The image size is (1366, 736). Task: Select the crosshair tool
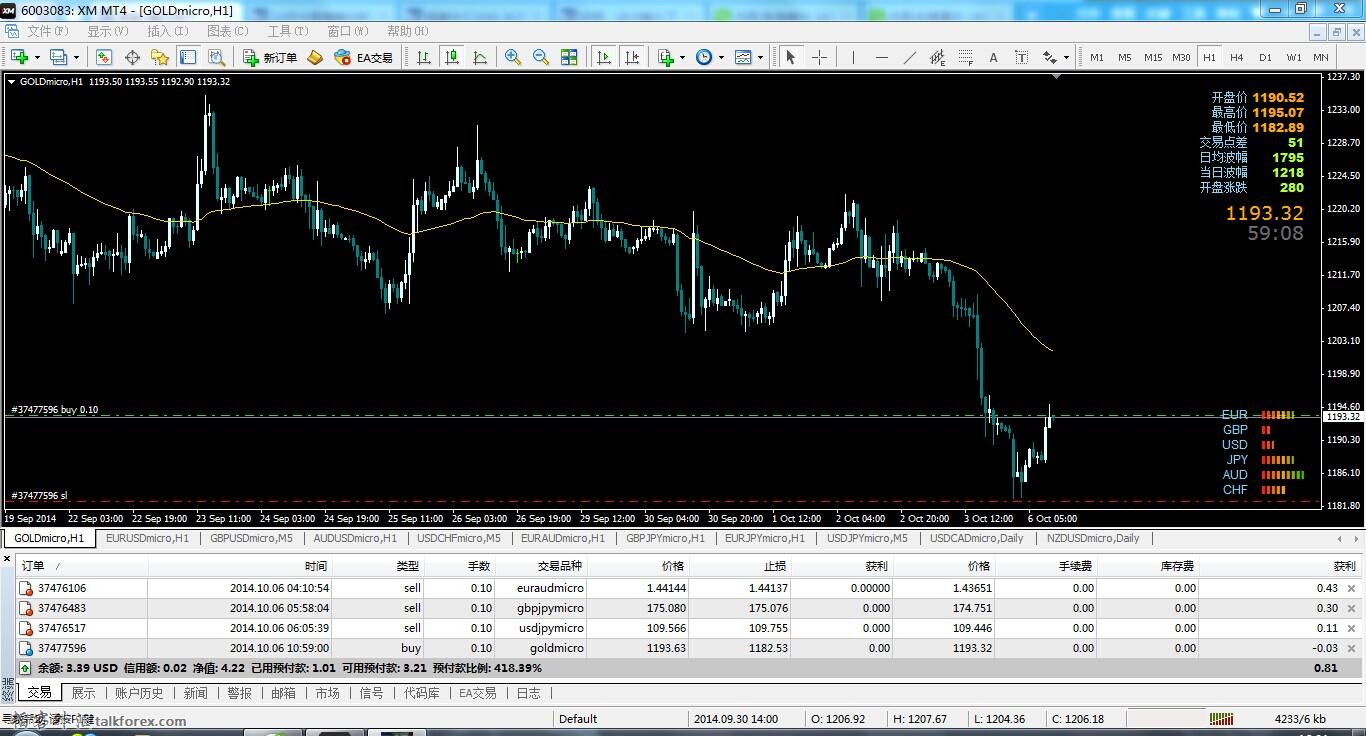coord(819,57)
